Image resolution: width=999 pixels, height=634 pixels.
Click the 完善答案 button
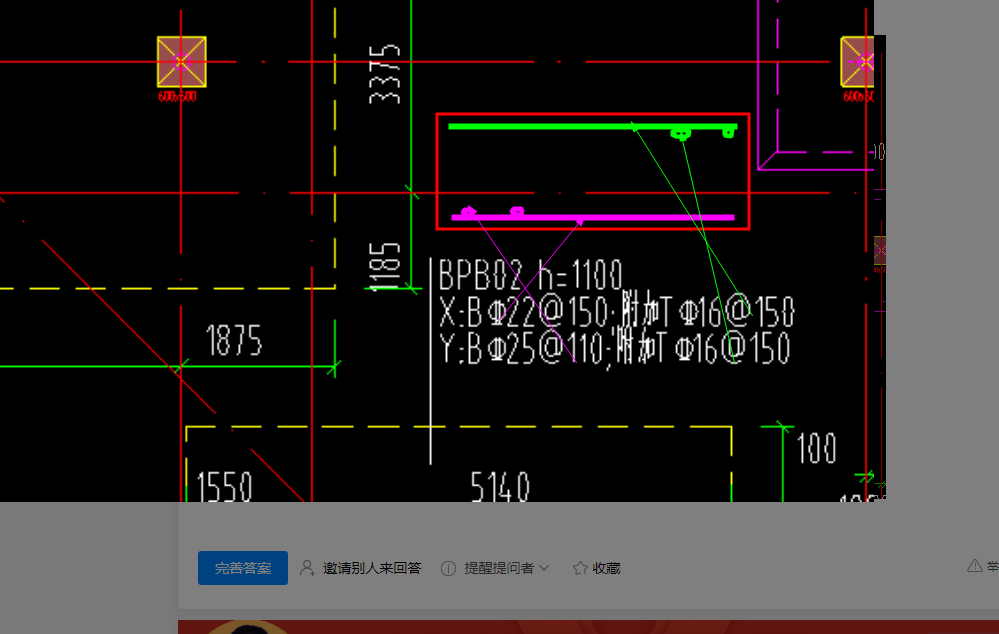tap(243, 568)
